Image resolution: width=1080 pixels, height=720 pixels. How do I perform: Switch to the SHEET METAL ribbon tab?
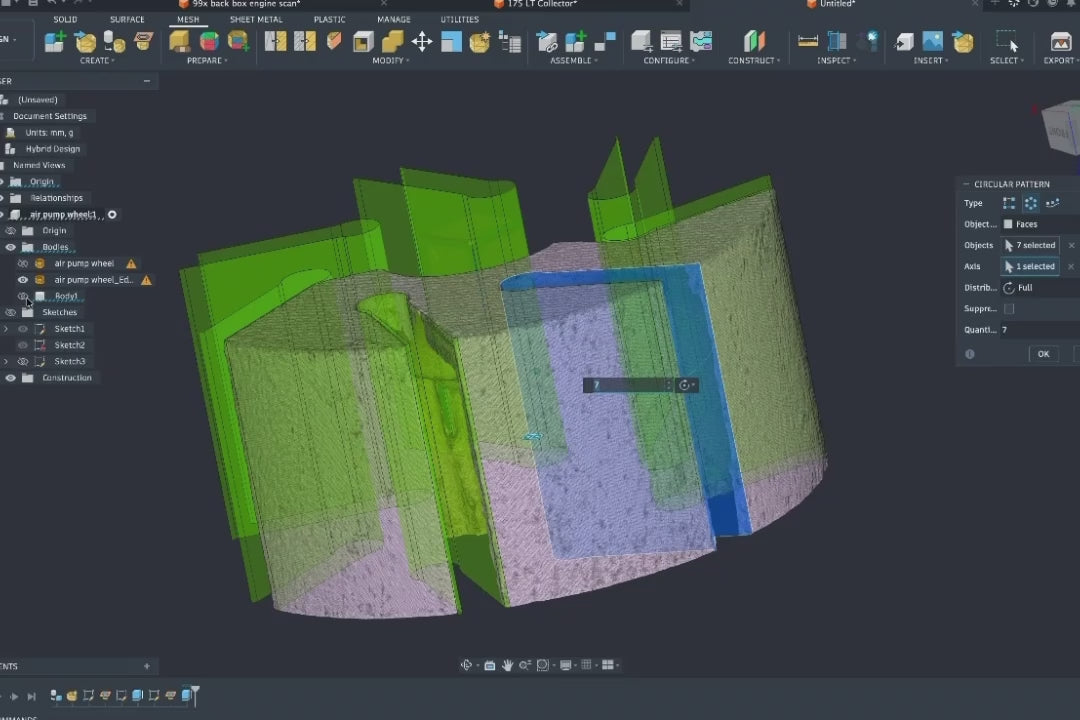click(256, 19)
